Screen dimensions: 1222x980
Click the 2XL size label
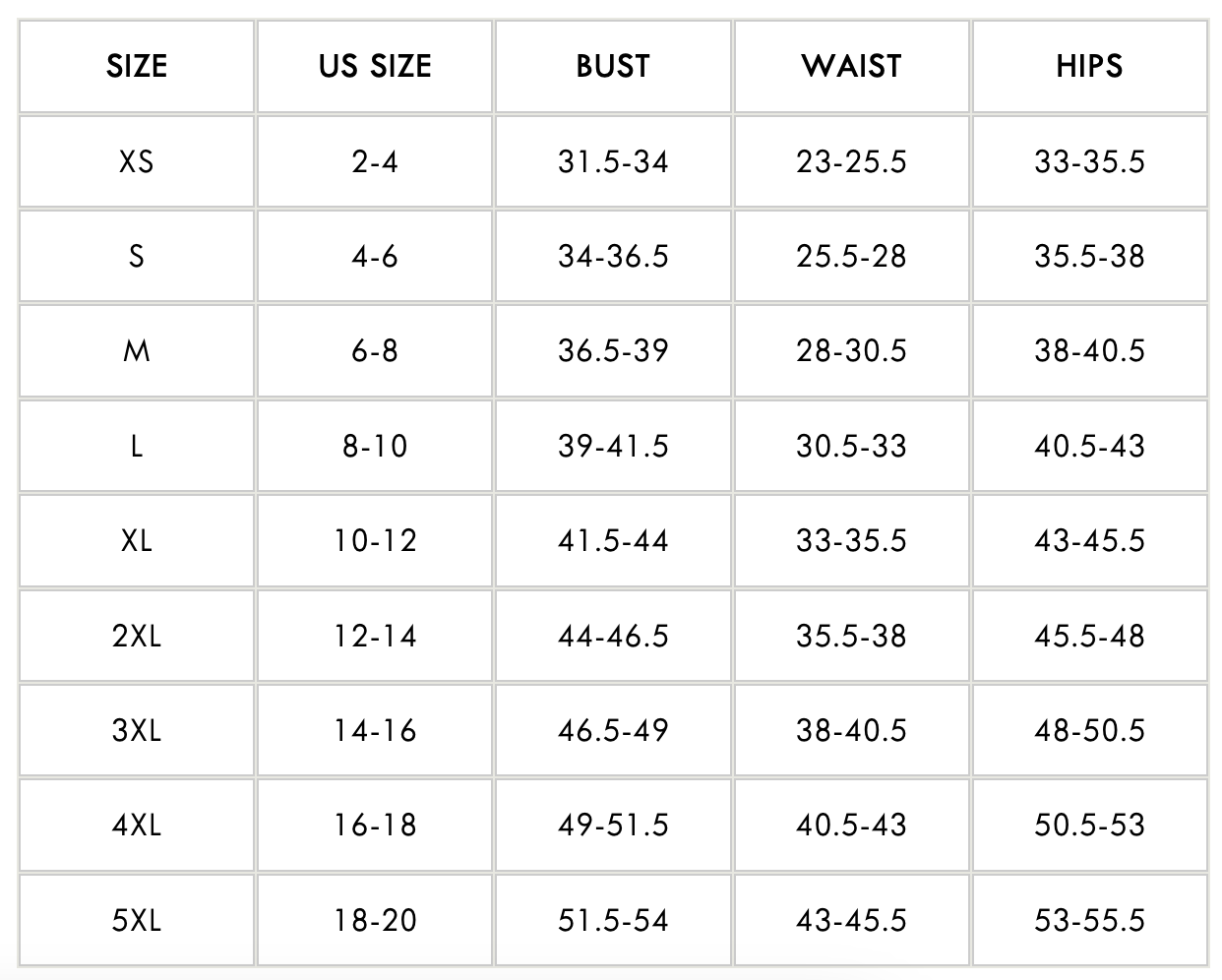(x=137, y=636)
